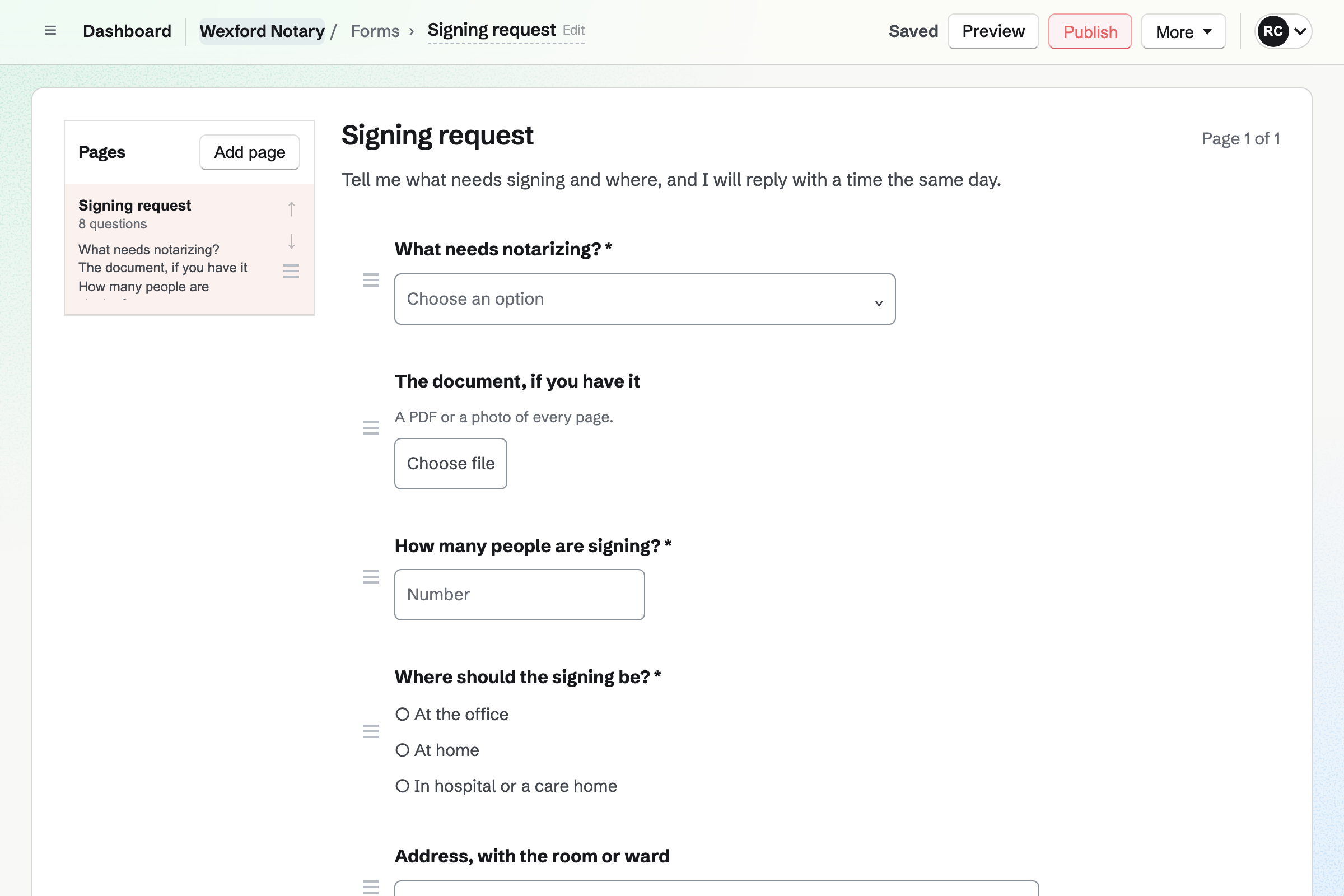Click 8 questions count in sidebar
The height and width of the screenshot is (896, 1344).
coord(113,224)
